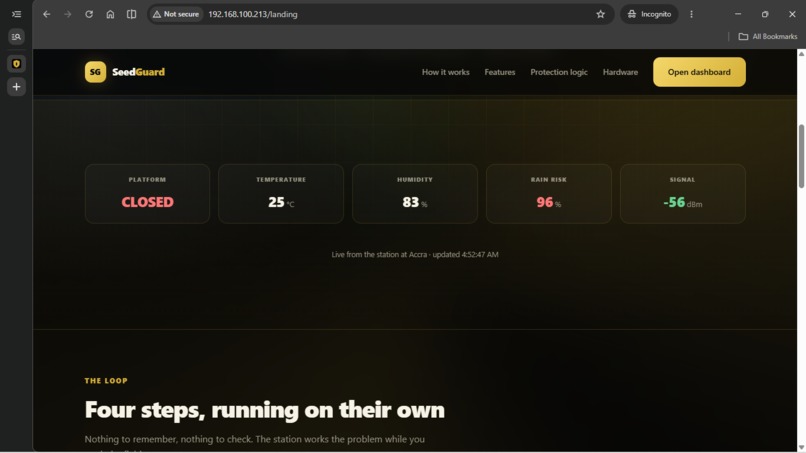Add a new tab with plus icon
Screen dimensions: 806x453
click(16, 87)
